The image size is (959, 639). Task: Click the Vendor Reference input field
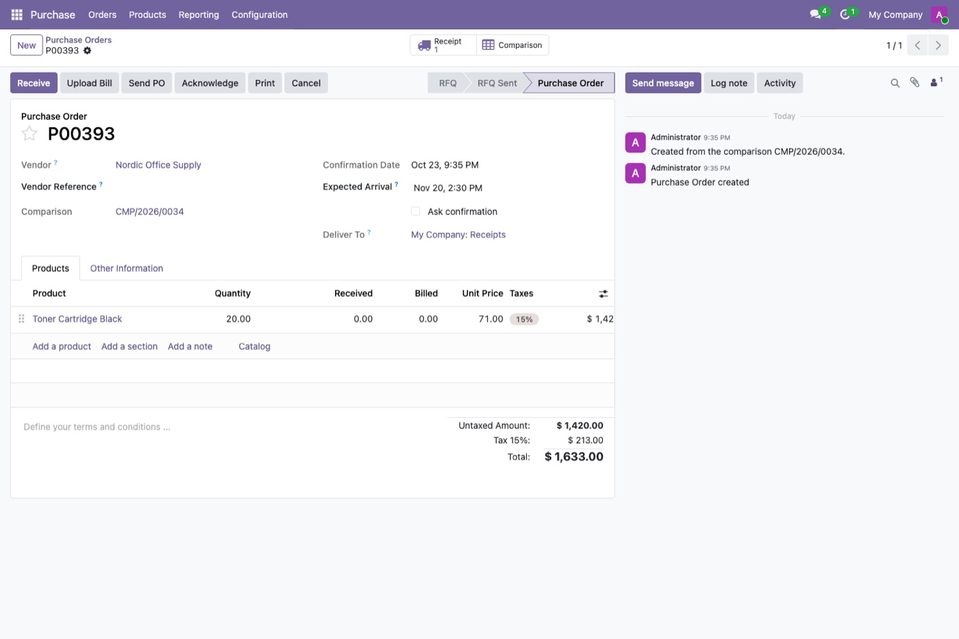[209, 187]
